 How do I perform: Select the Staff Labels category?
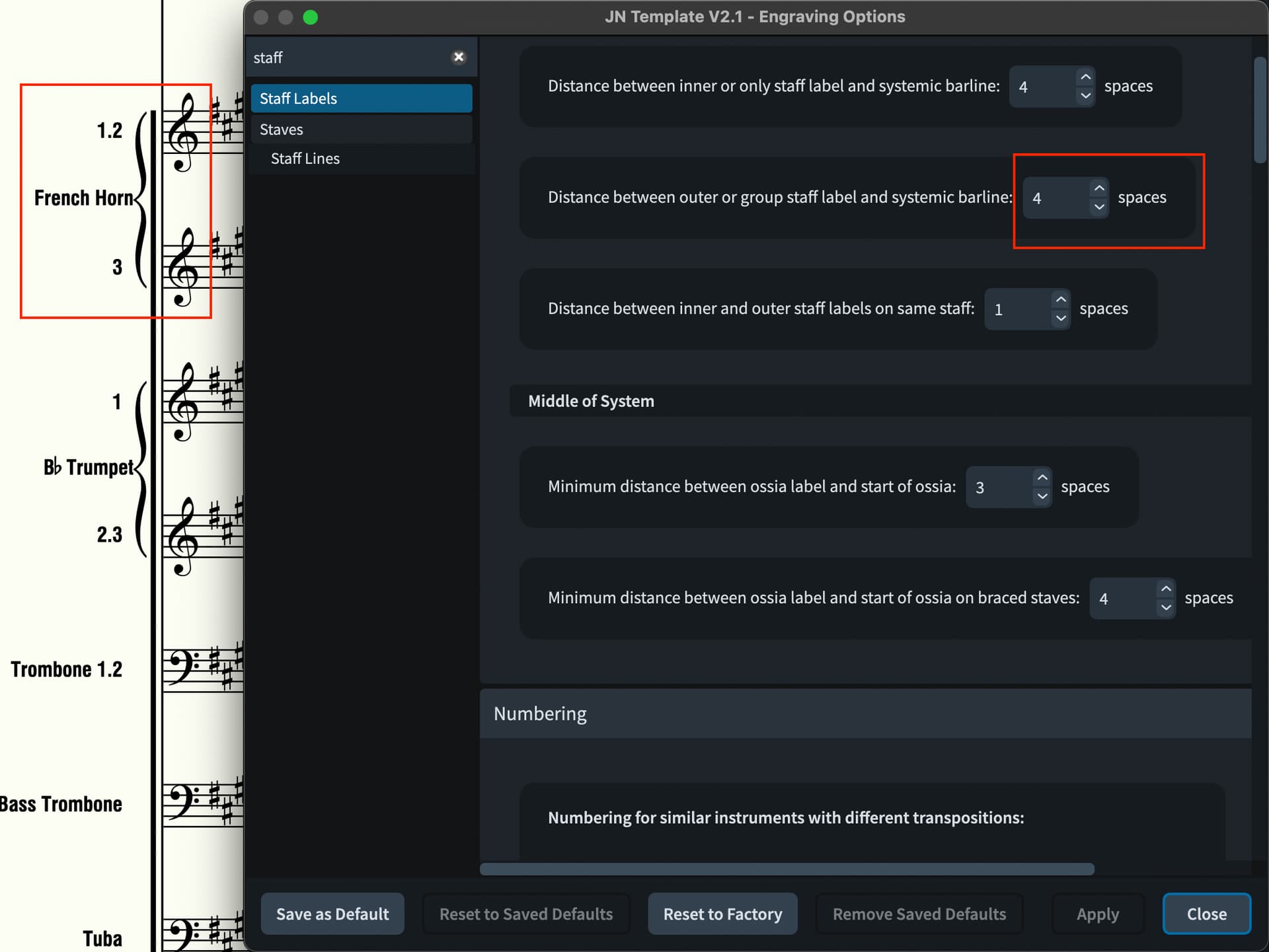(x=361, y=98)
